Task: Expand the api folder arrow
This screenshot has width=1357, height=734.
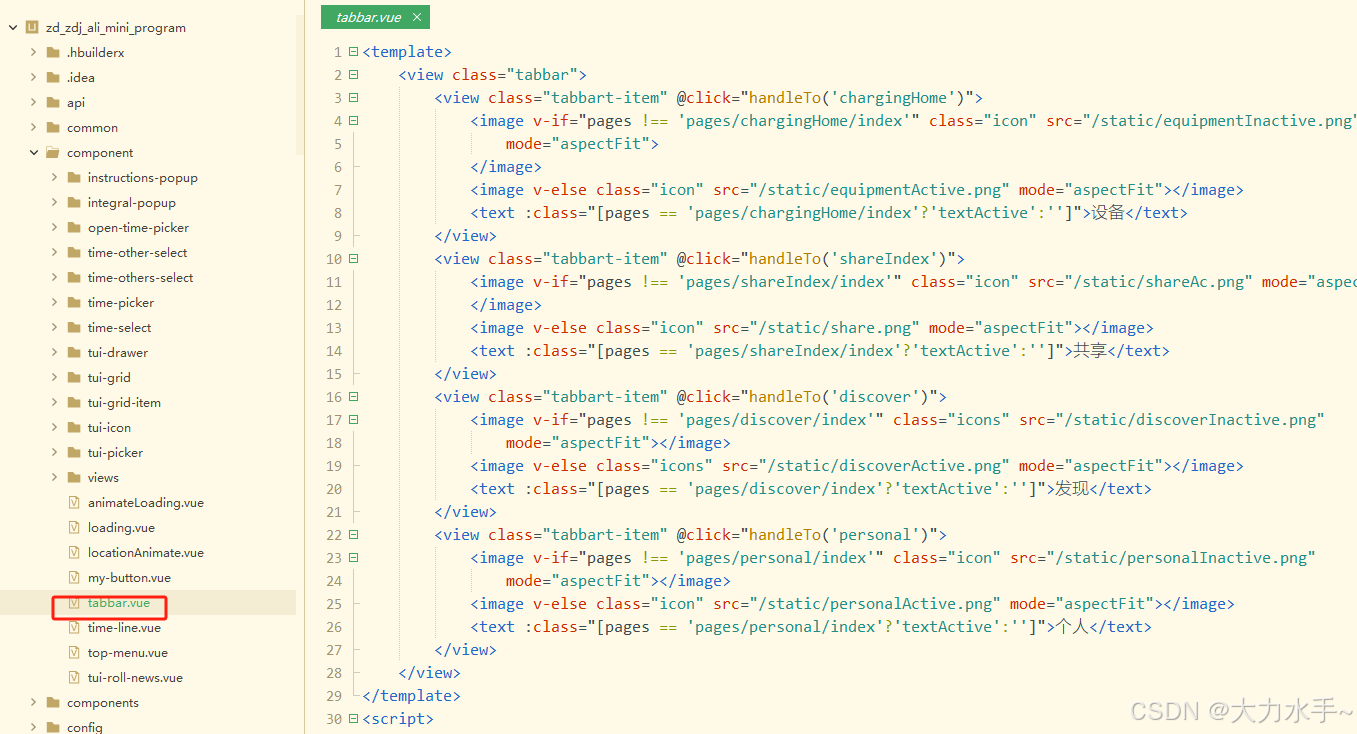Action: point(34,102)
